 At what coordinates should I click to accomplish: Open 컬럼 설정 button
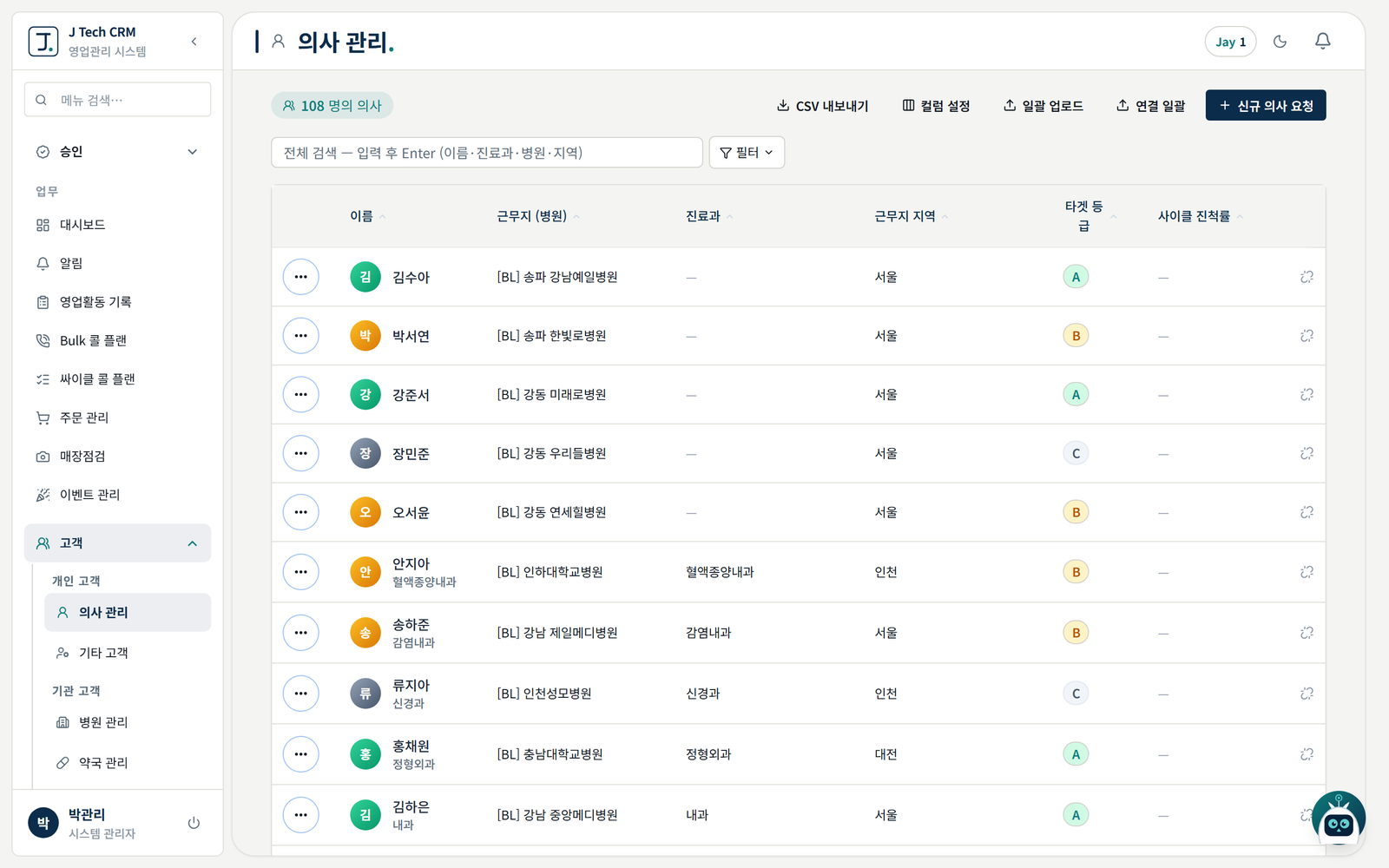[x=936, y=106]
